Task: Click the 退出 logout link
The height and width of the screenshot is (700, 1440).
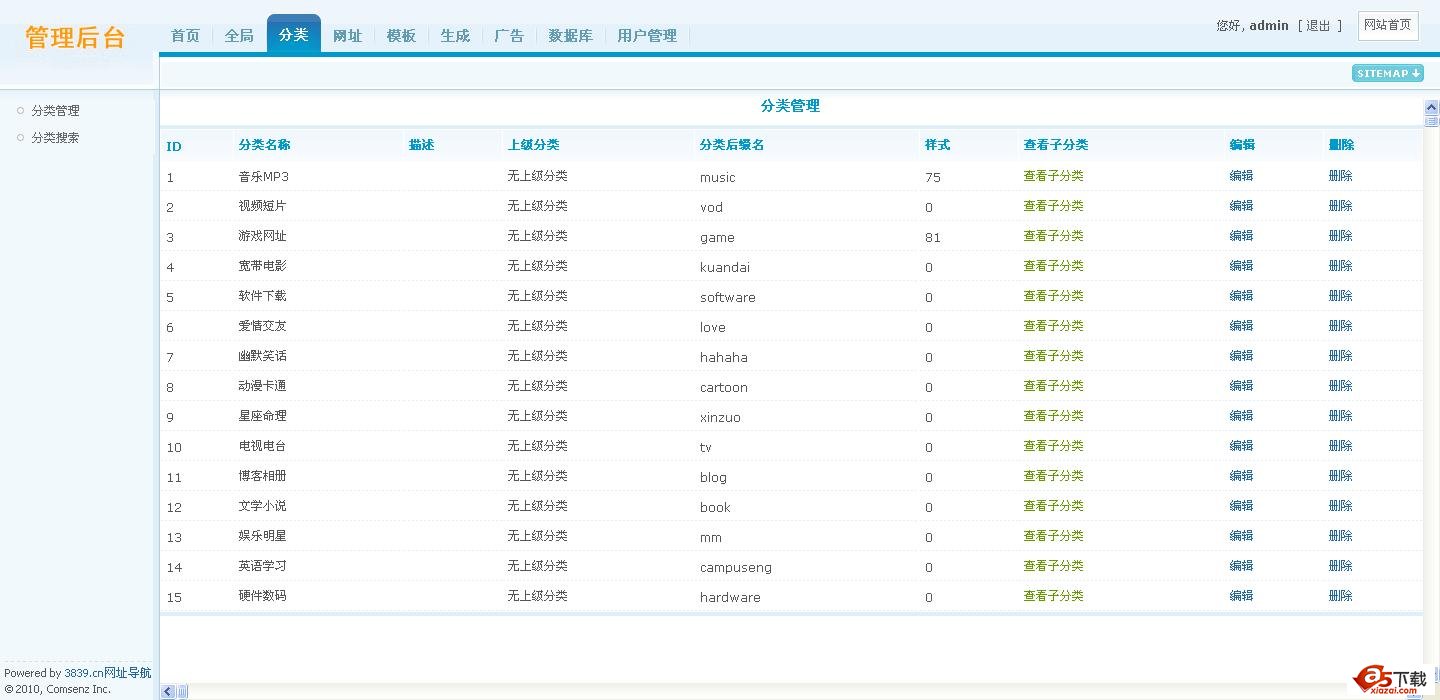Action: pyautogui.click(x=1318, y=26)
